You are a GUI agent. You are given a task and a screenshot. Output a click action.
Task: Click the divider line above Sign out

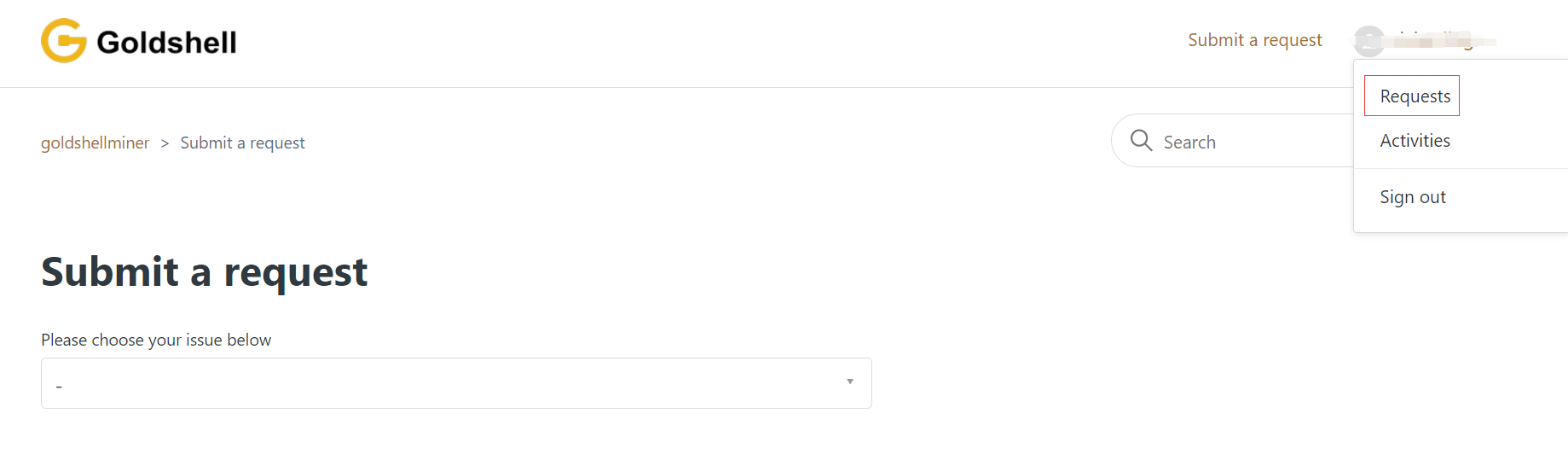[x=1460, y=169]
